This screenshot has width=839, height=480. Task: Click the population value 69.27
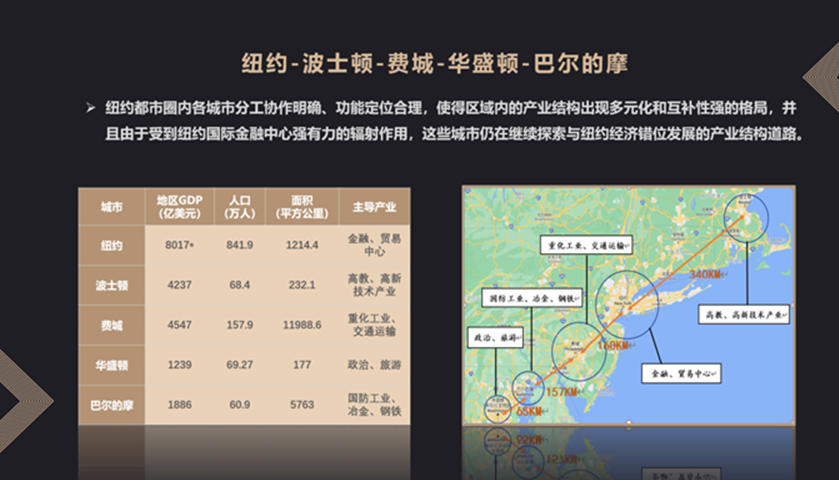click(240, 365)
